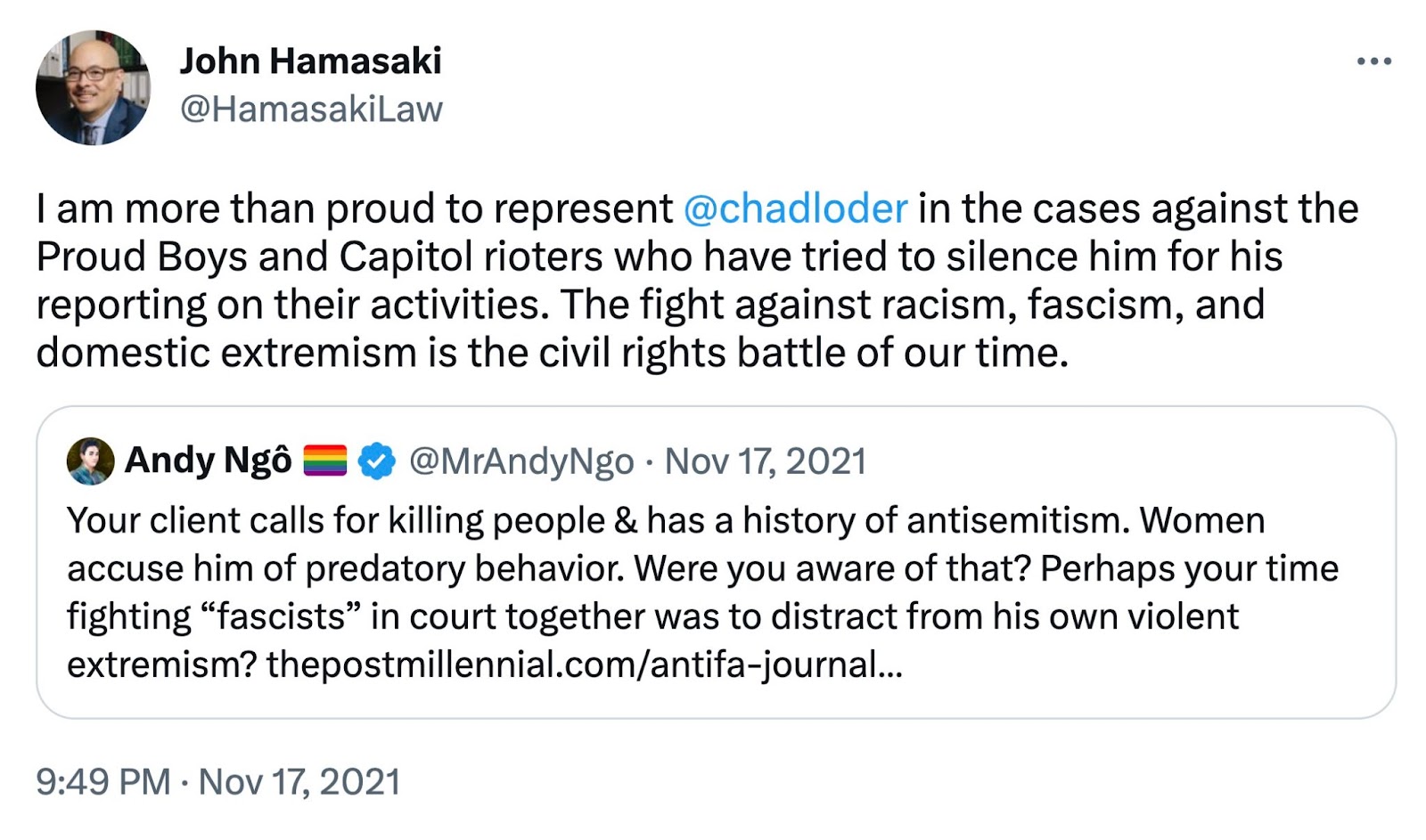Click John Hamasaki's profile photo

pos(93,87)
